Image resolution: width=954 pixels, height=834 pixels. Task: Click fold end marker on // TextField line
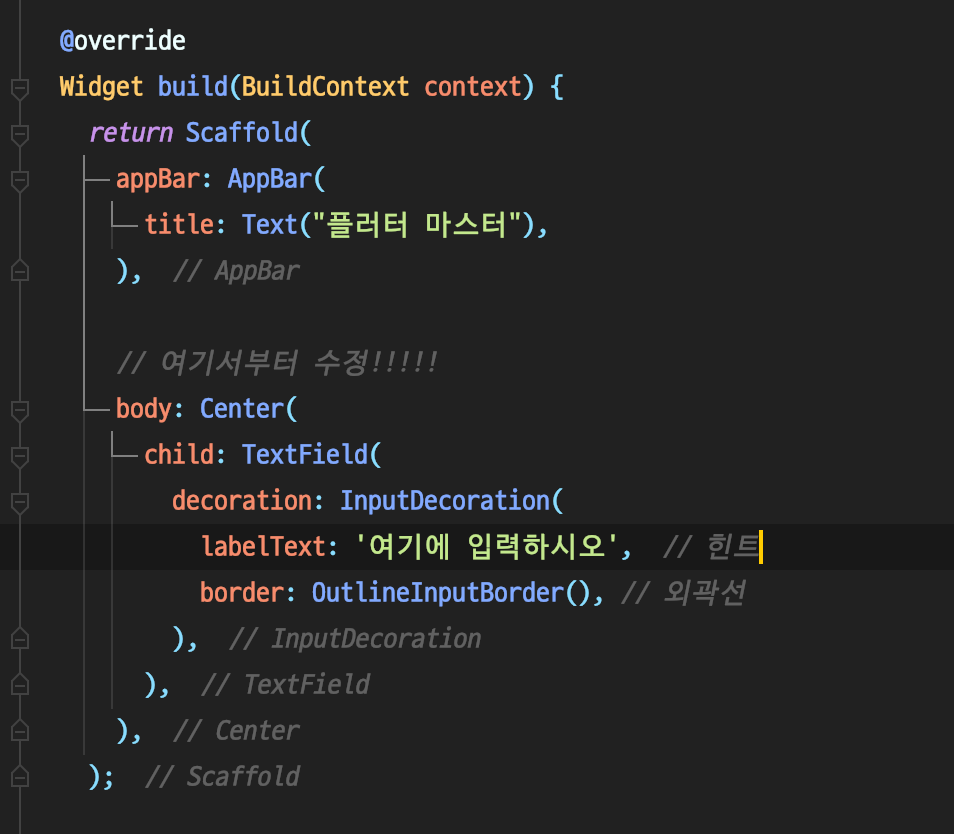click(19, 684)
